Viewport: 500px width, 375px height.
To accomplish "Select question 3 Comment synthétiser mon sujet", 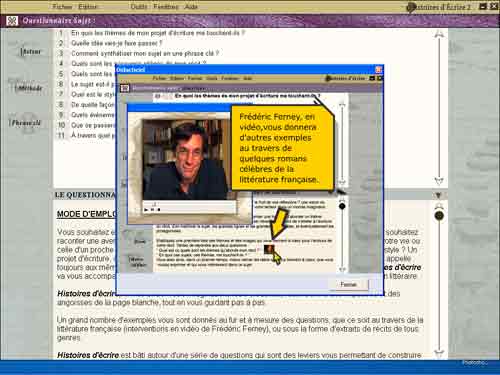I will pos(145,53).
